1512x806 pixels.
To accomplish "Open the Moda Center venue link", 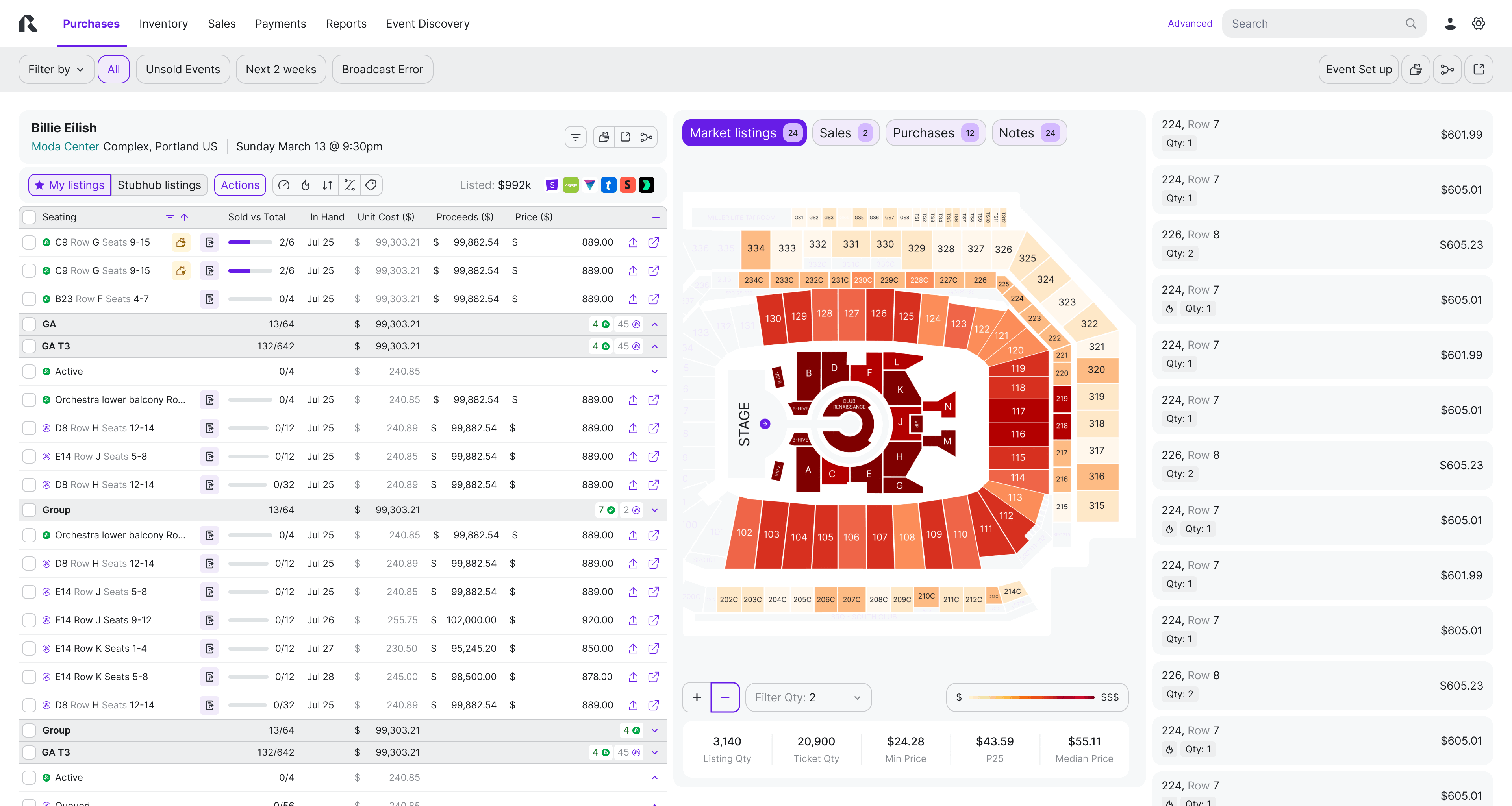I will click(65, 147).
